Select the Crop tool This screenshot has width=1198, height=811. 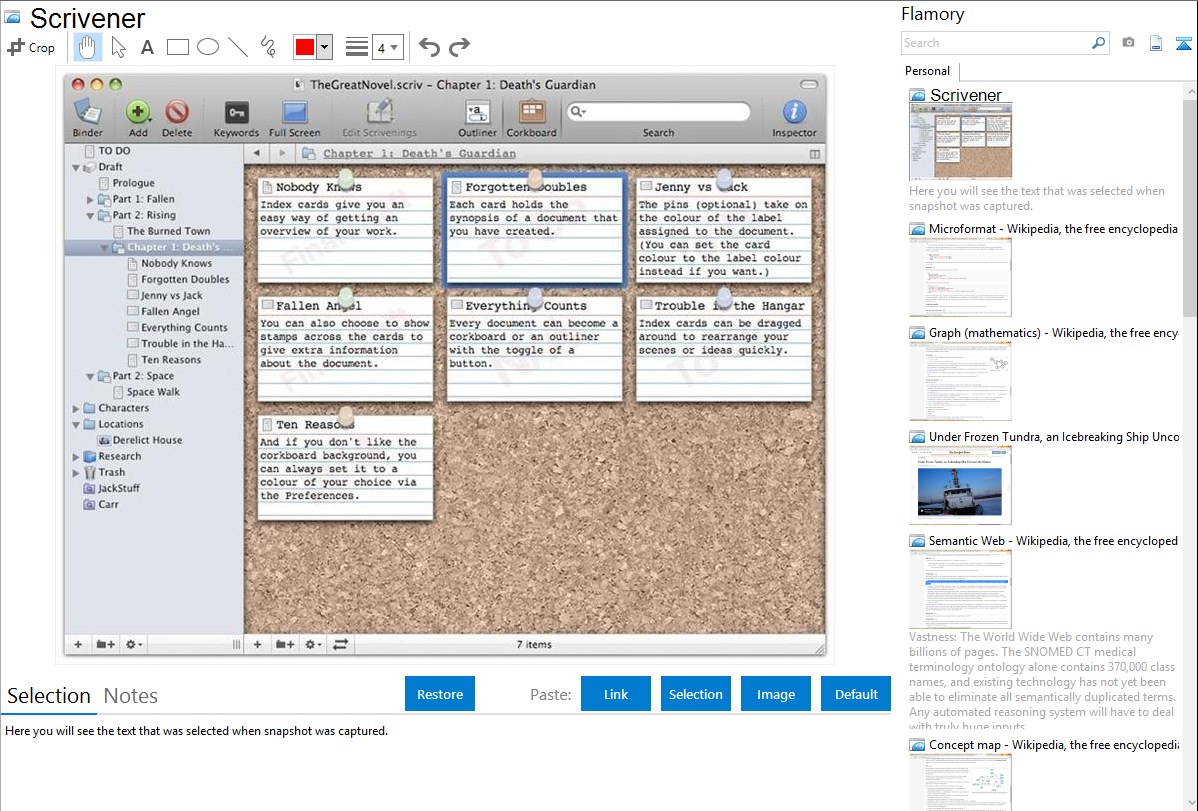coord(31,47)
